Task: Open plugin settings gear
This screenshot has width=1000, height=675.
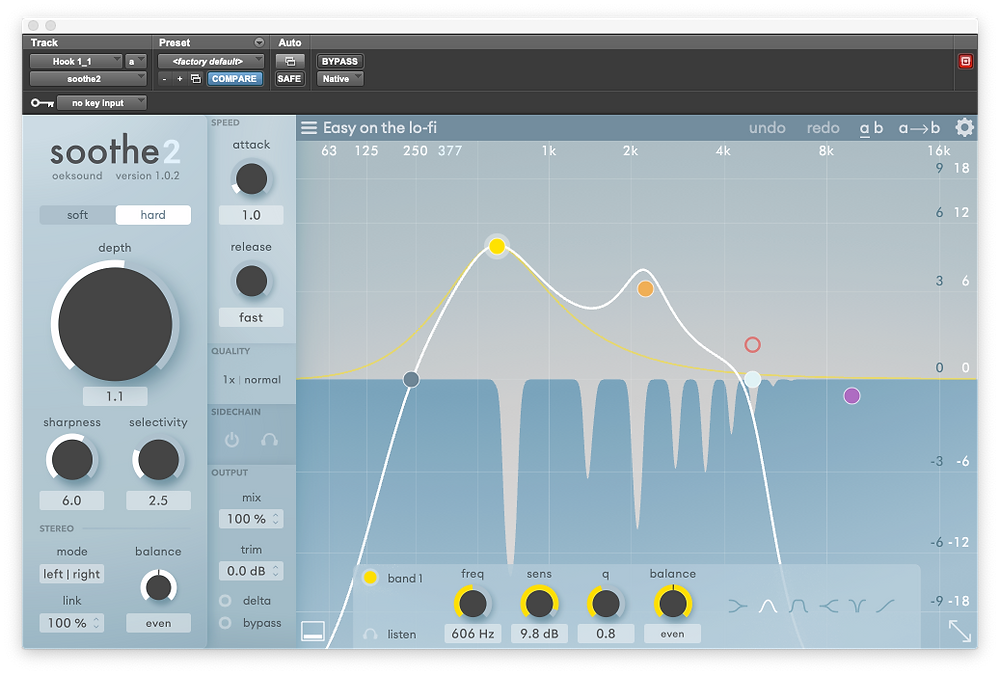Action: 964,128
